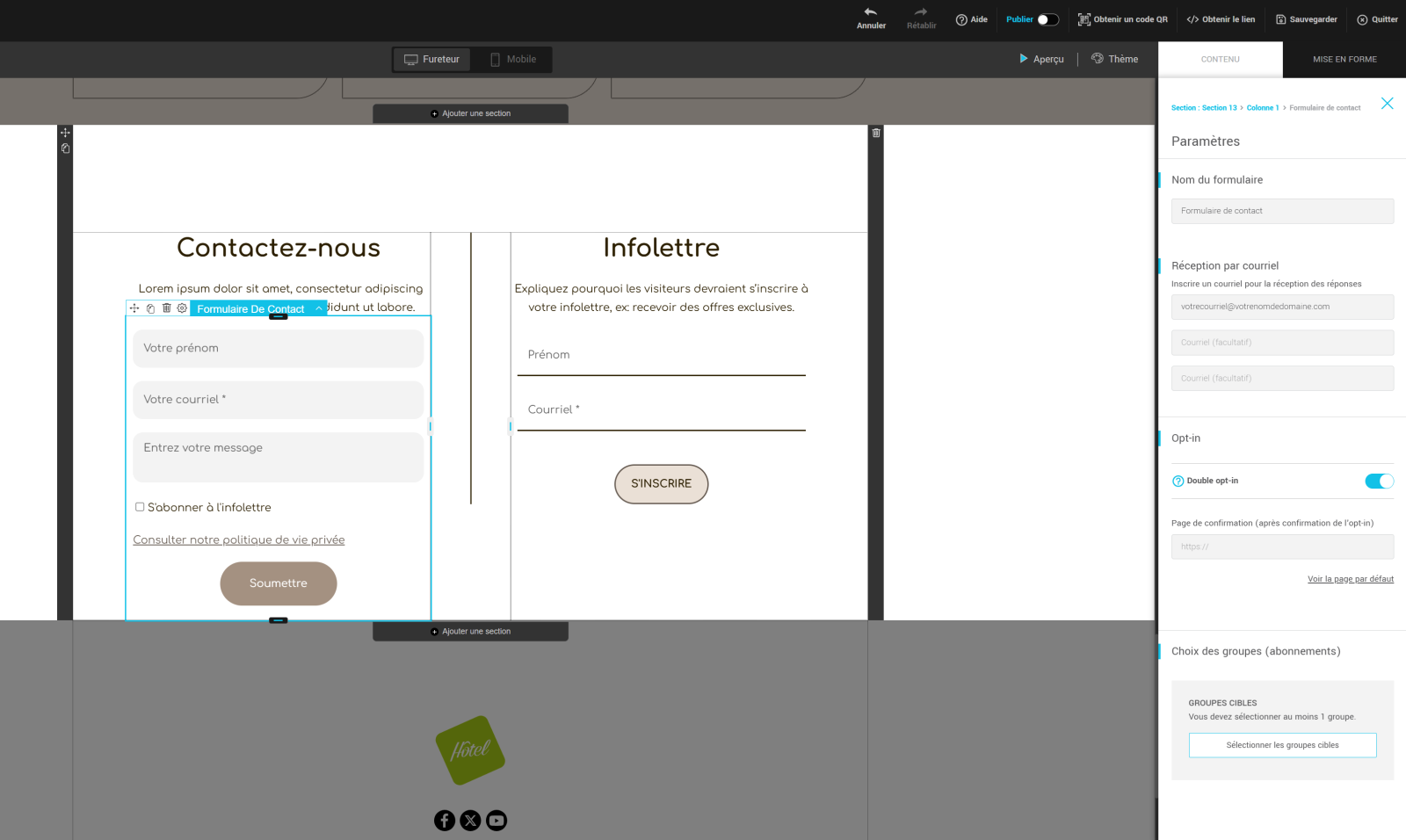This screenshot has width=1406, height=840.
Task: Collapse the Formulaire De Contact chevron
Action: (x=318, y=308)
